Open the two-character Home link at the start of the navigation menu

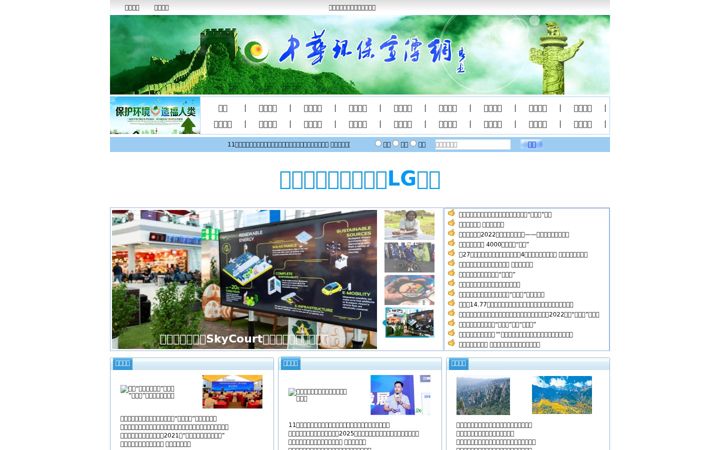click(x=223, y=108)
